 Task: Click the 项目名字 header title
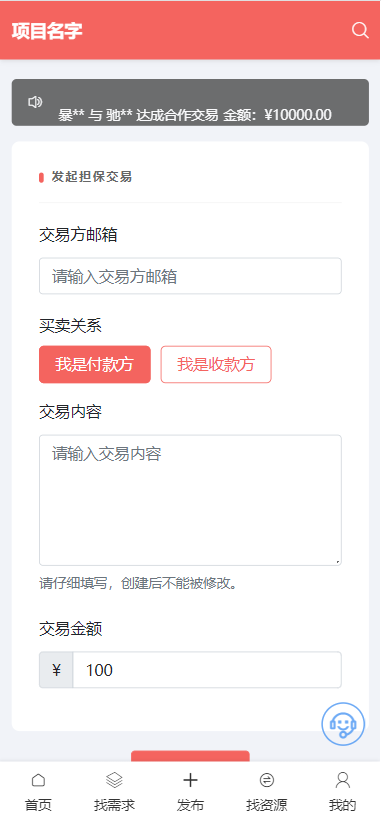click(x=47, y=30)
